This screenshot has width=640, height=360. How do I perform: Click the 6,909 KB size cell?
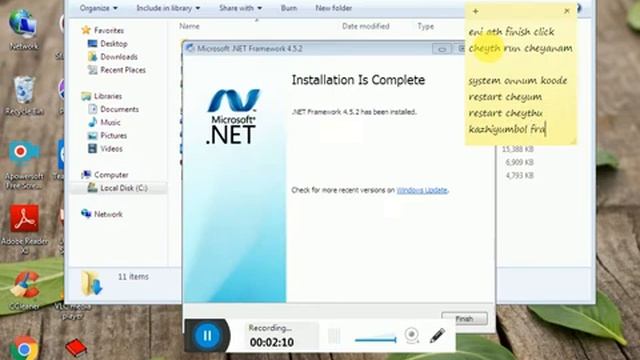[x=519, y=162]
